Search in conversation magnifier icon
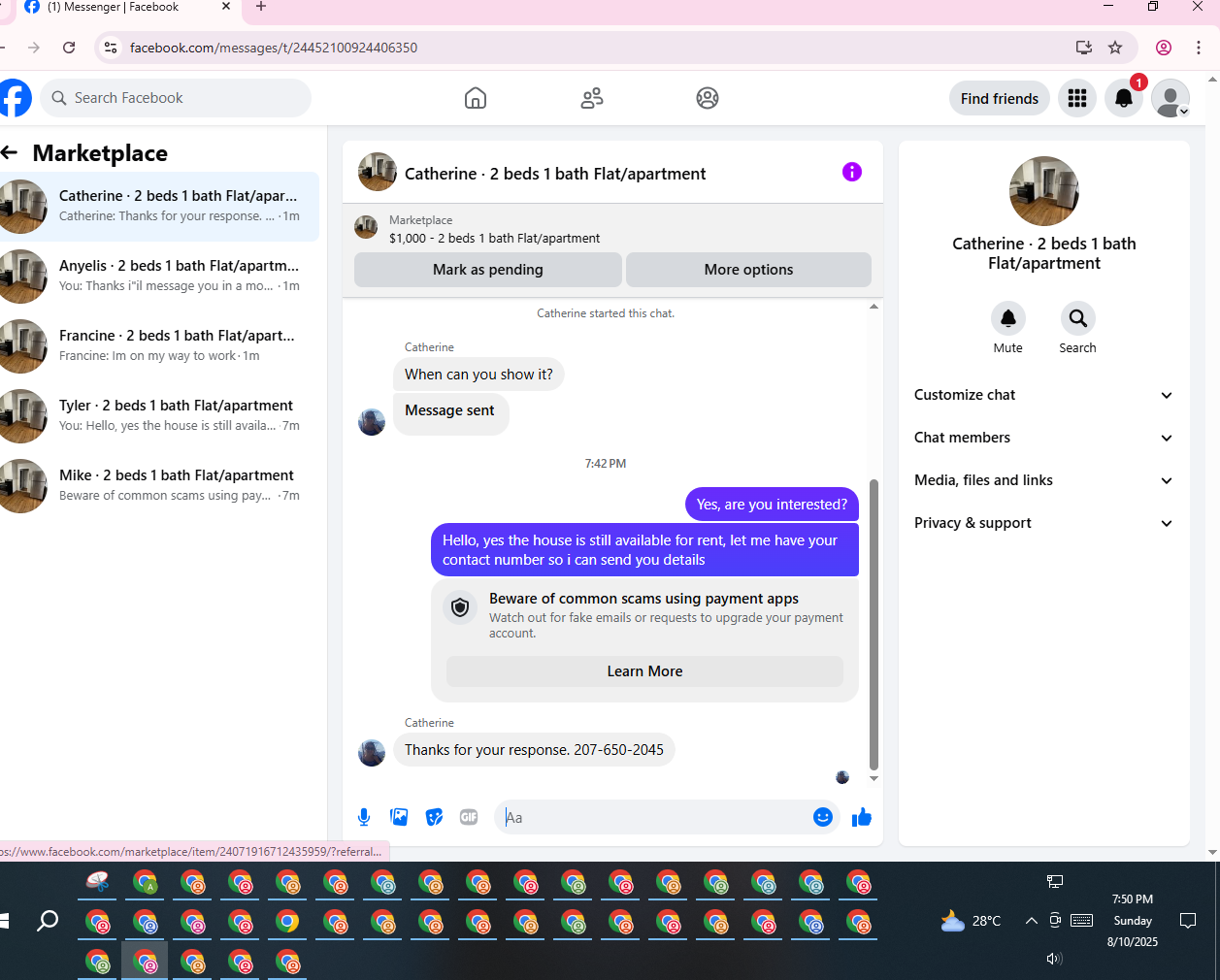This screenshot has height=980, width=1220. click(1077, 318)
